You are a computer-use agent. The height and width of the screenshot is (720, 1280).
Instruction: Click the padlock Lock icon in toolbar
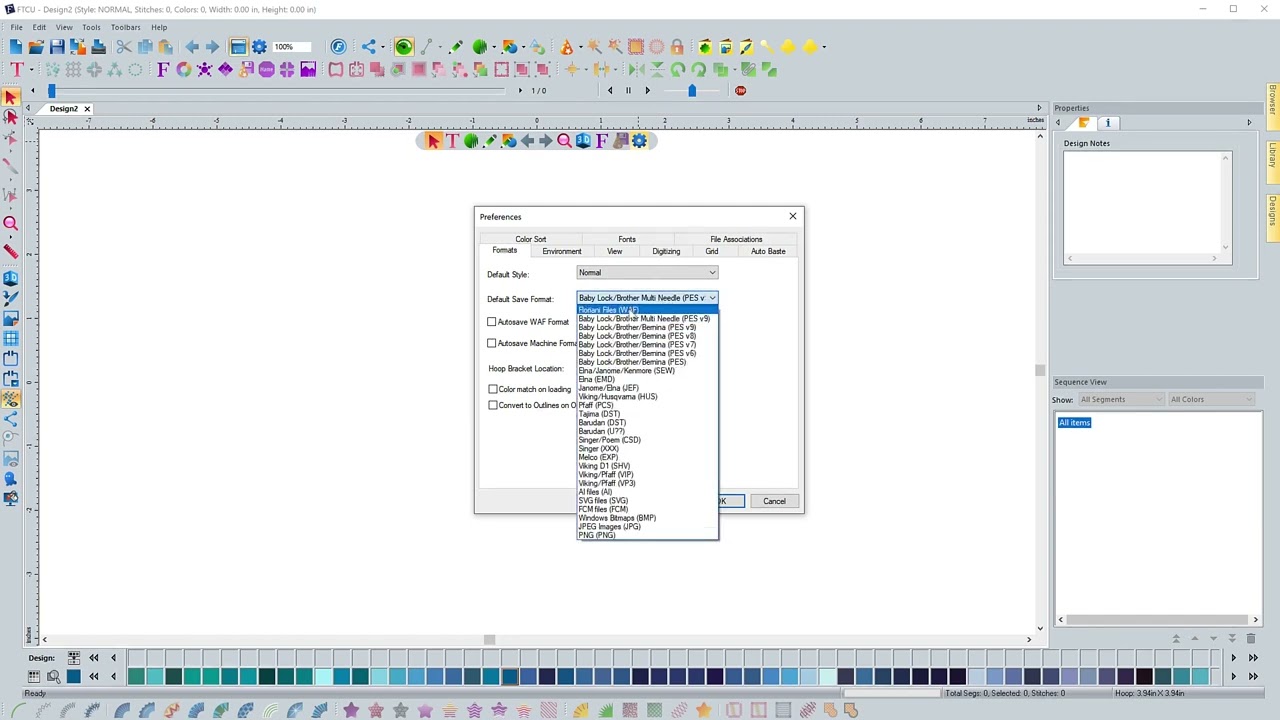(677, 47)
